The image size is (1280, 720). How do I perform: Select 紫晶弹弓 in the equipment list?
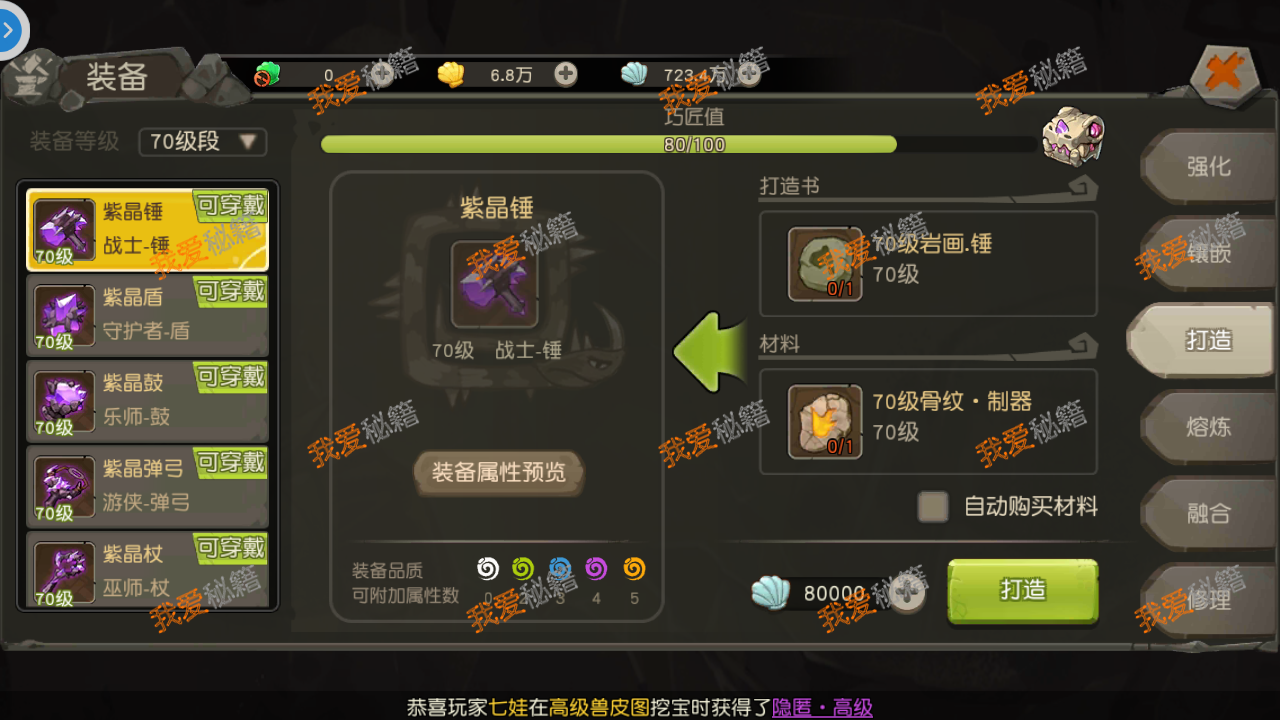pos(148,485)
